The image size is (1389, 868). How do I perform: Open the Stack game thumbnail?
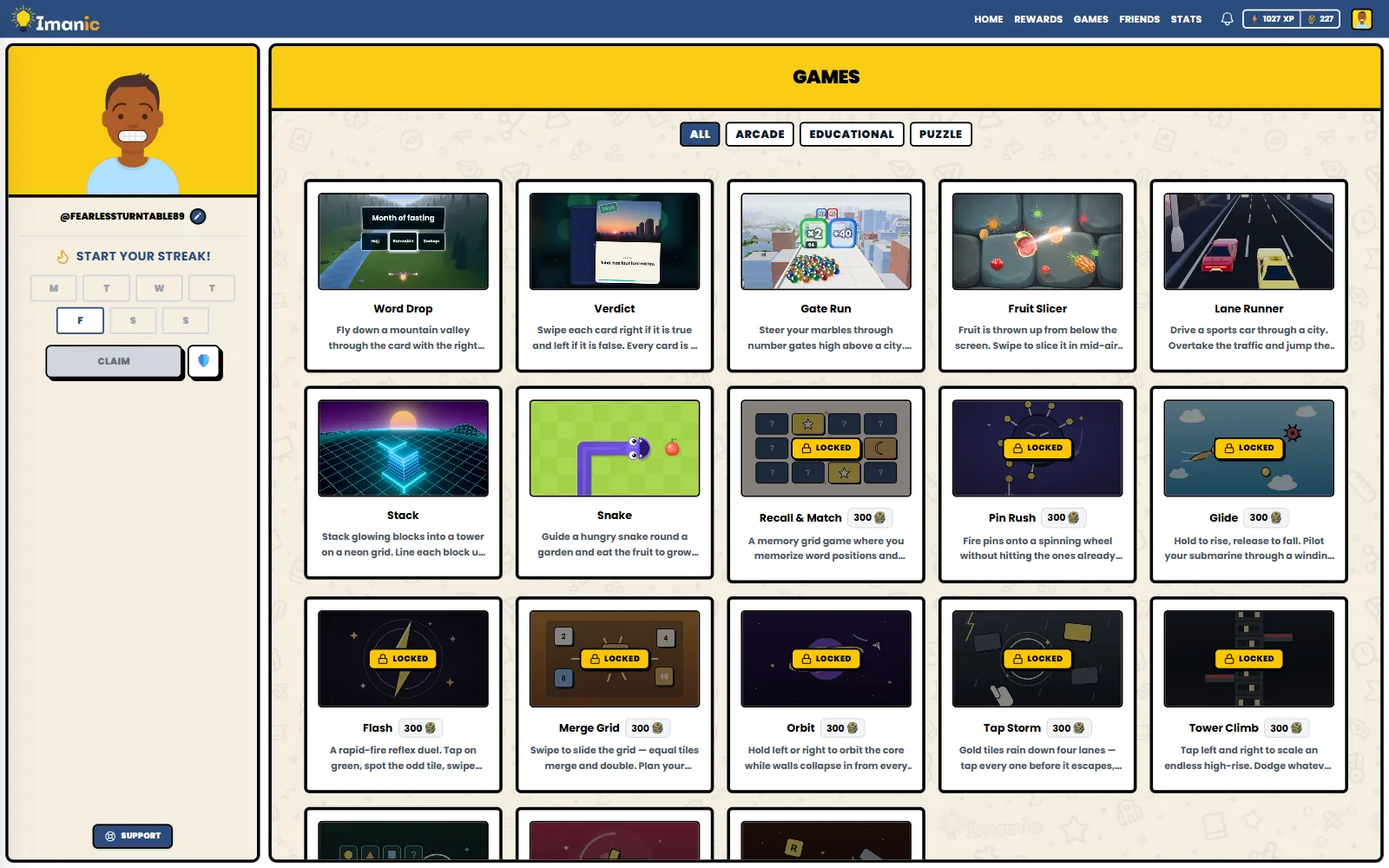[403, 448]
